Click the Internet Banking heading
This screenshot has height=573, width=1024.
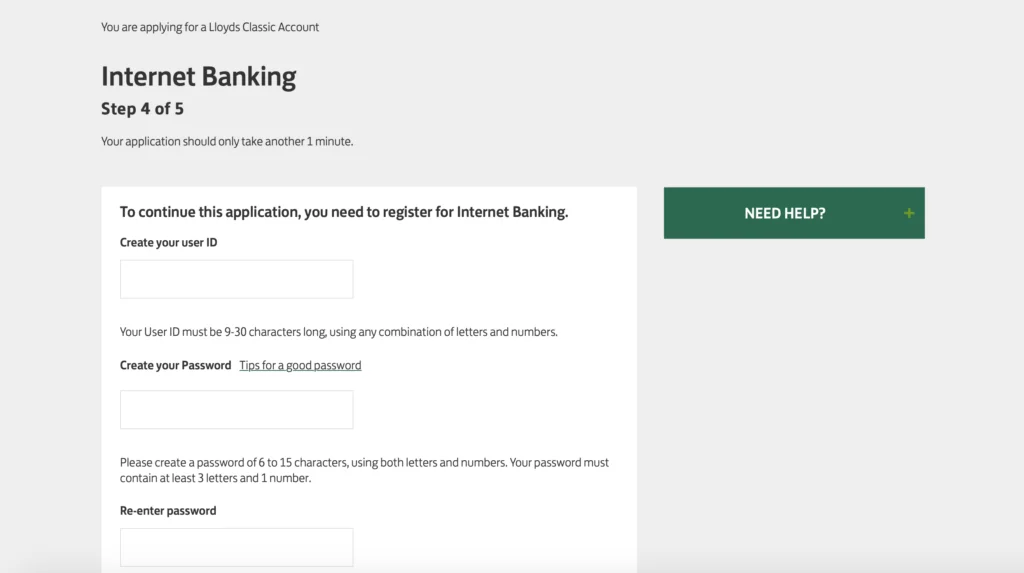(199, 76)
